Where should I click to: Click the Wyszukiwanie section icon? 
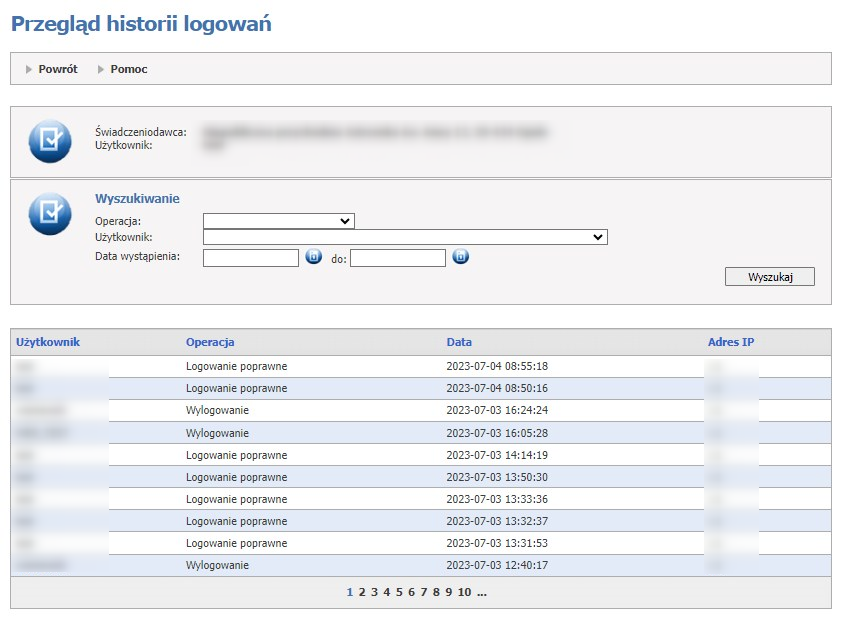50,214
